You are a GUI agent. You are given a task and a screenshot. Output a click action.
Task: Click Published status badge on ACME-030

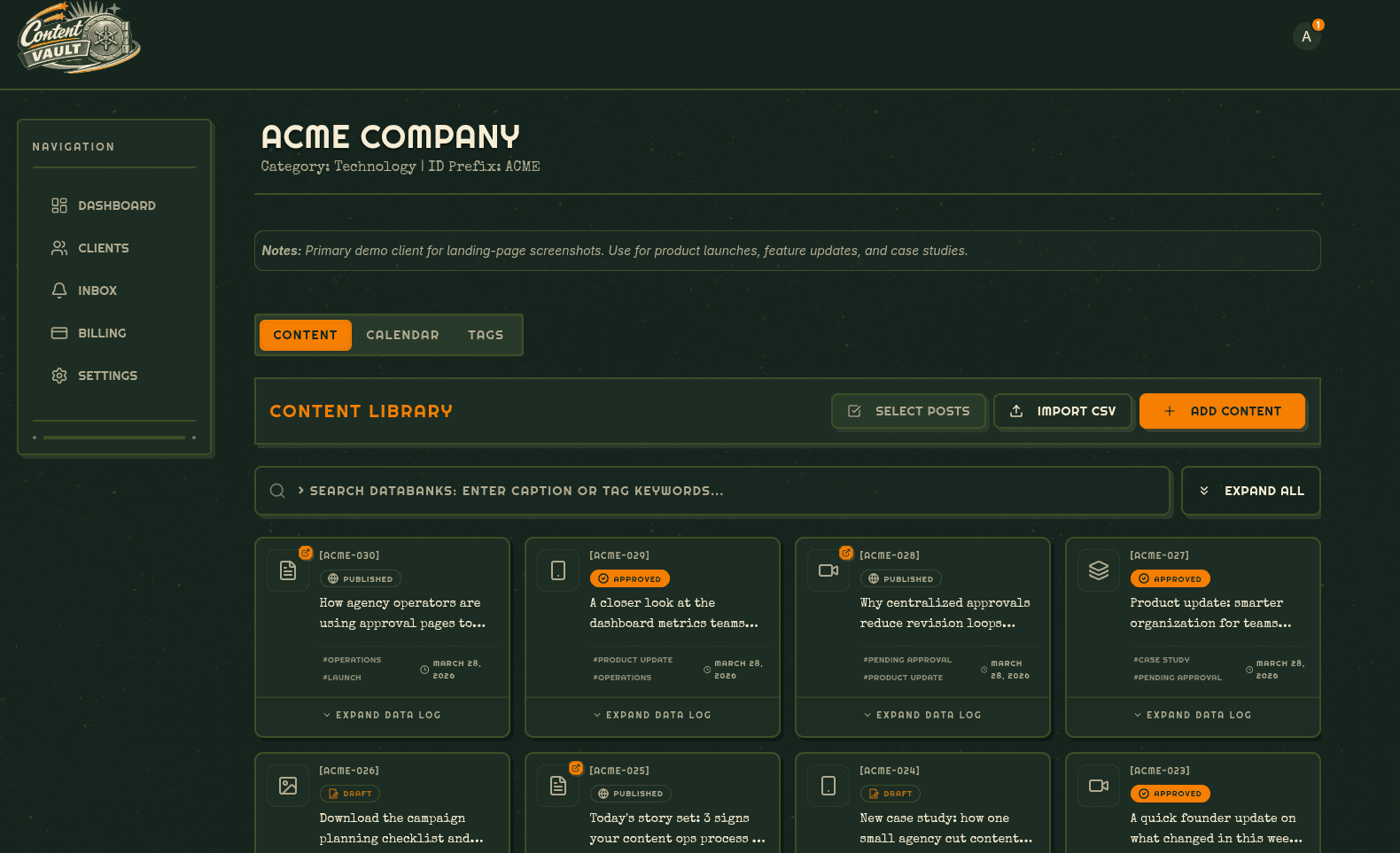pos(361,578)
